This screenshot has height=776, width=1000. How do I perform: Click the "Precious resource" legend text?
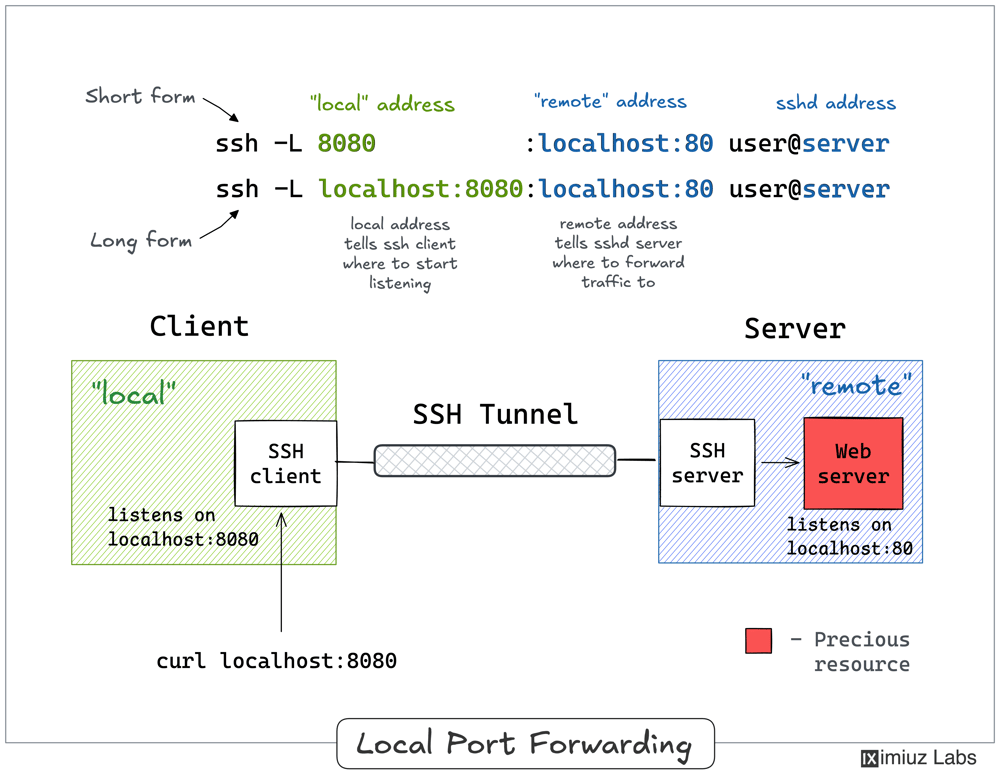tap(862, 652)
